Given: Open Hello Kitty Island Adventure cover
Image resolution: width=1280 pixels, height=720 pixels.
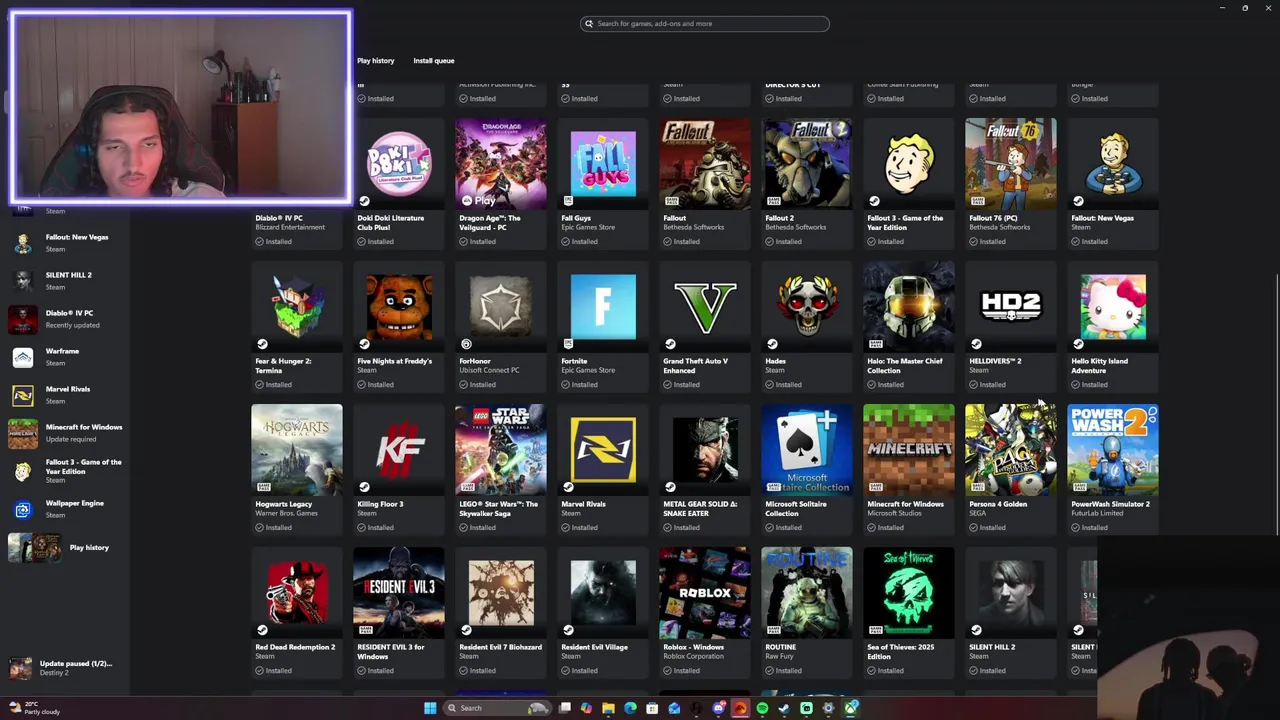Looking at the screenshot, I should coord(1113,307).
